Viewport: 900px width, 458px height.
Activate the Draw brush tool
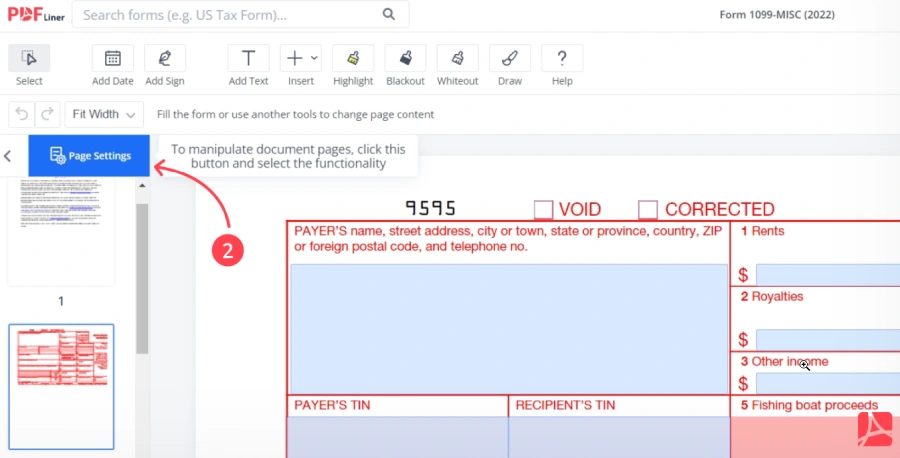[x=510, y=65]
